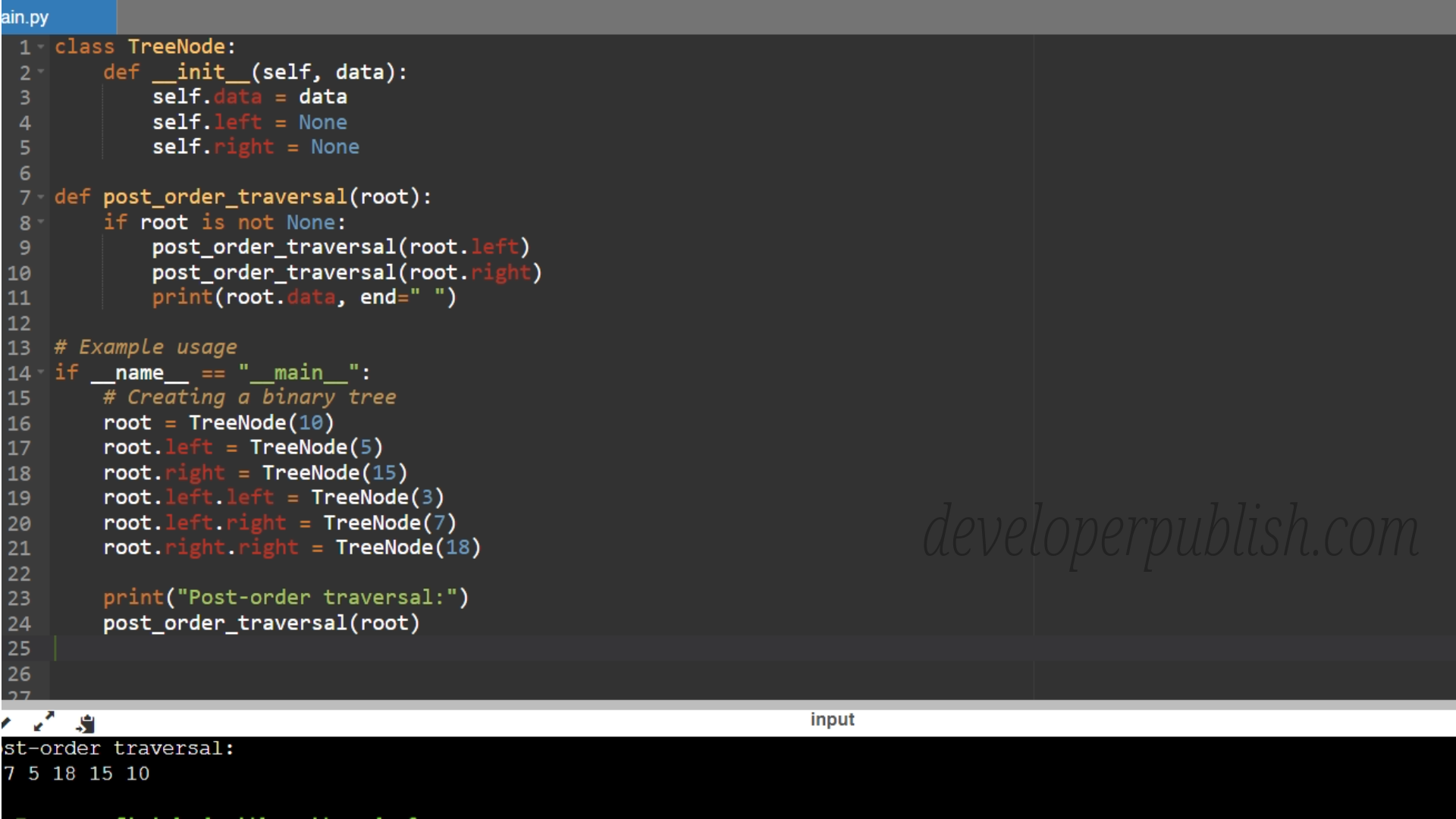Collapse the TreeNode class fold arrow
The image size is (1456, 819).
coord(41,47)
